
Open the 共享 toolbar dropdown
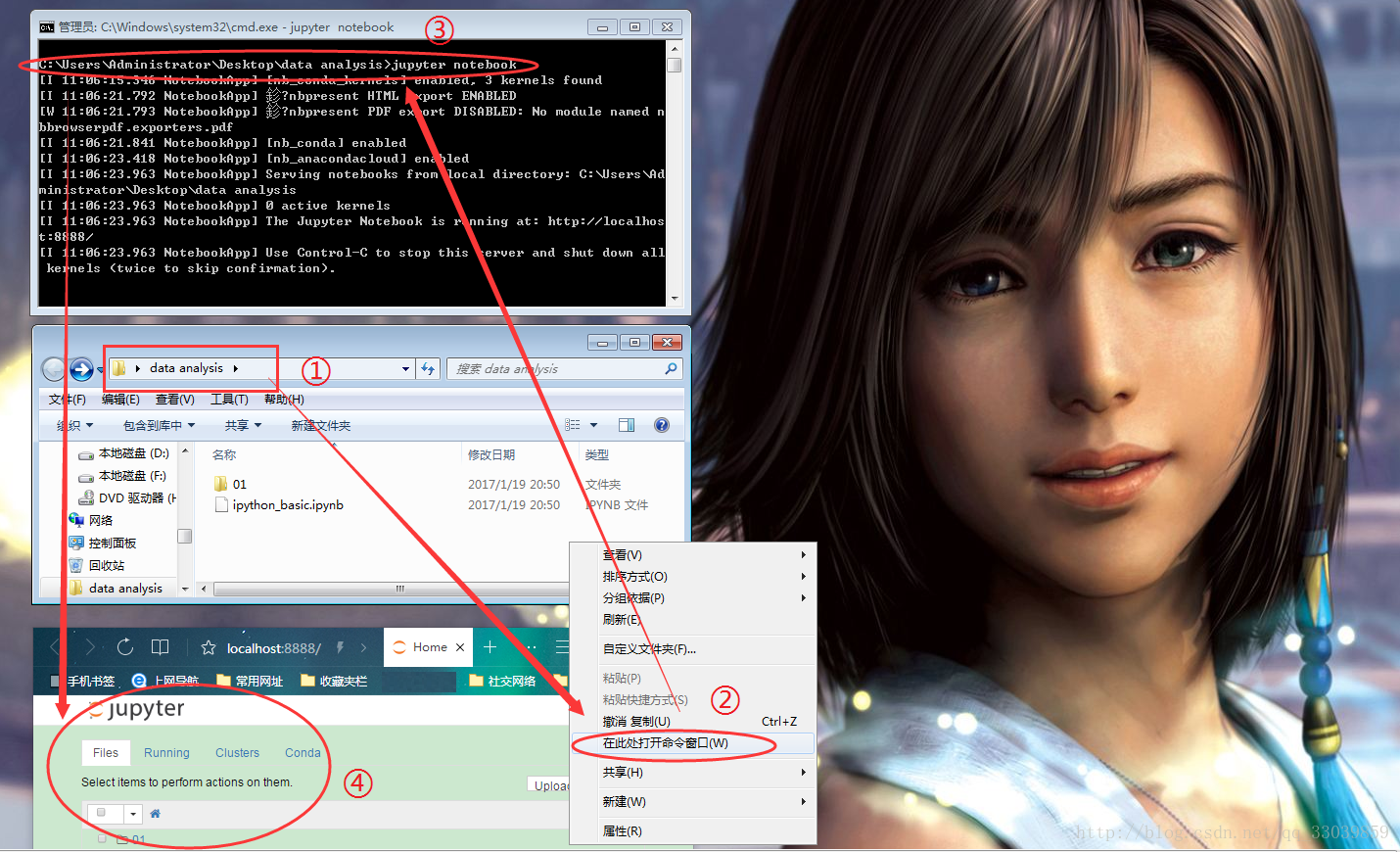point(244,425)
